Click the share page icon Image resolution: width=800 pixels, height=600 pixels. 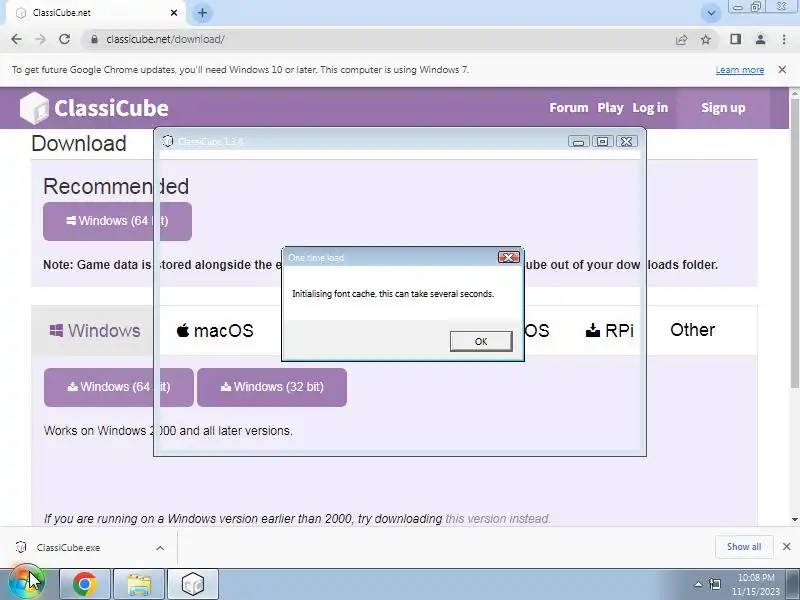pyautogui.click(x=681, y=39)
